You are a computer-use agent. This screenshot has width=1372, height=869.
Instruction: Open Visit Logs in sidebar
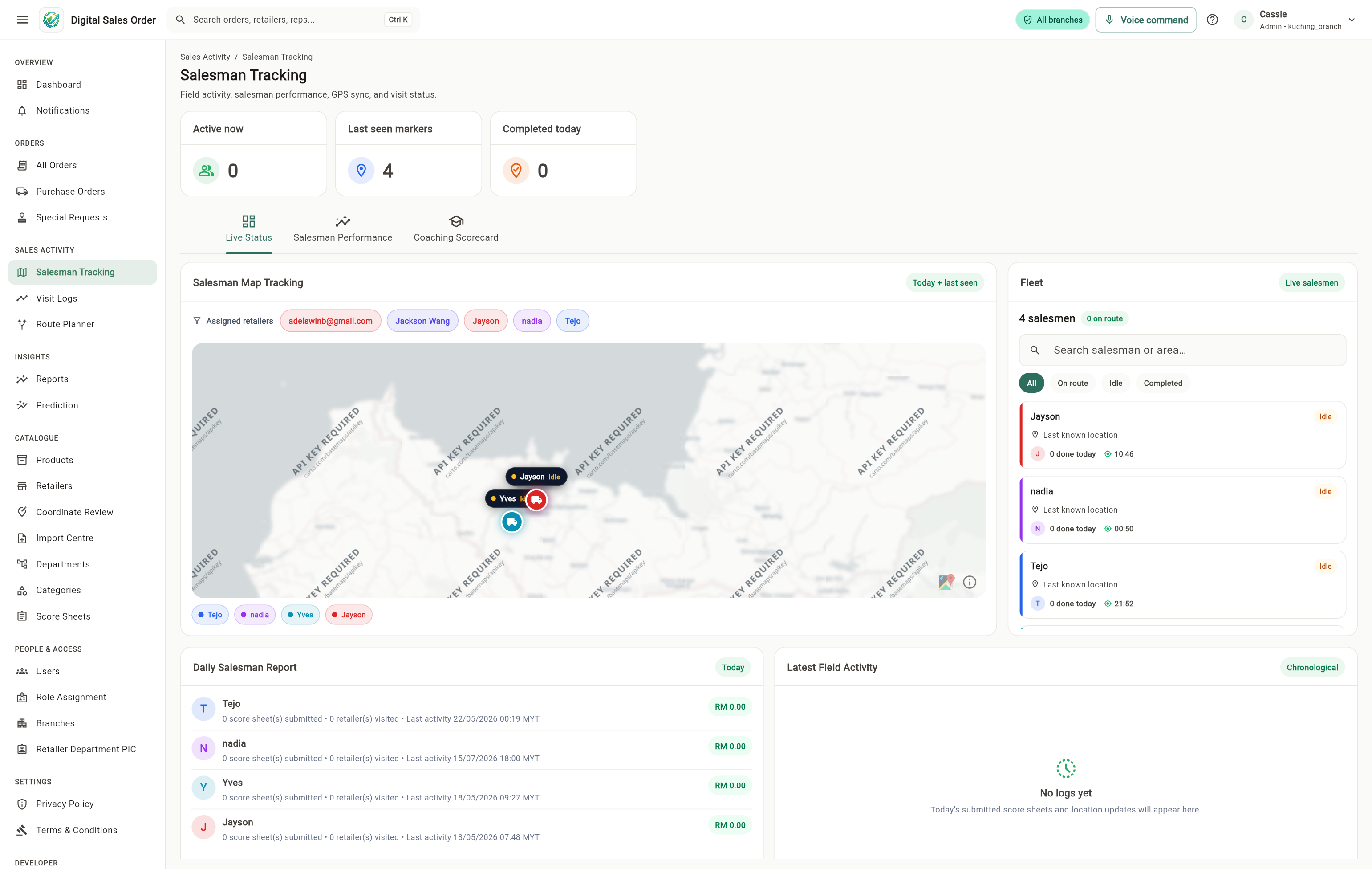(83, 298)
